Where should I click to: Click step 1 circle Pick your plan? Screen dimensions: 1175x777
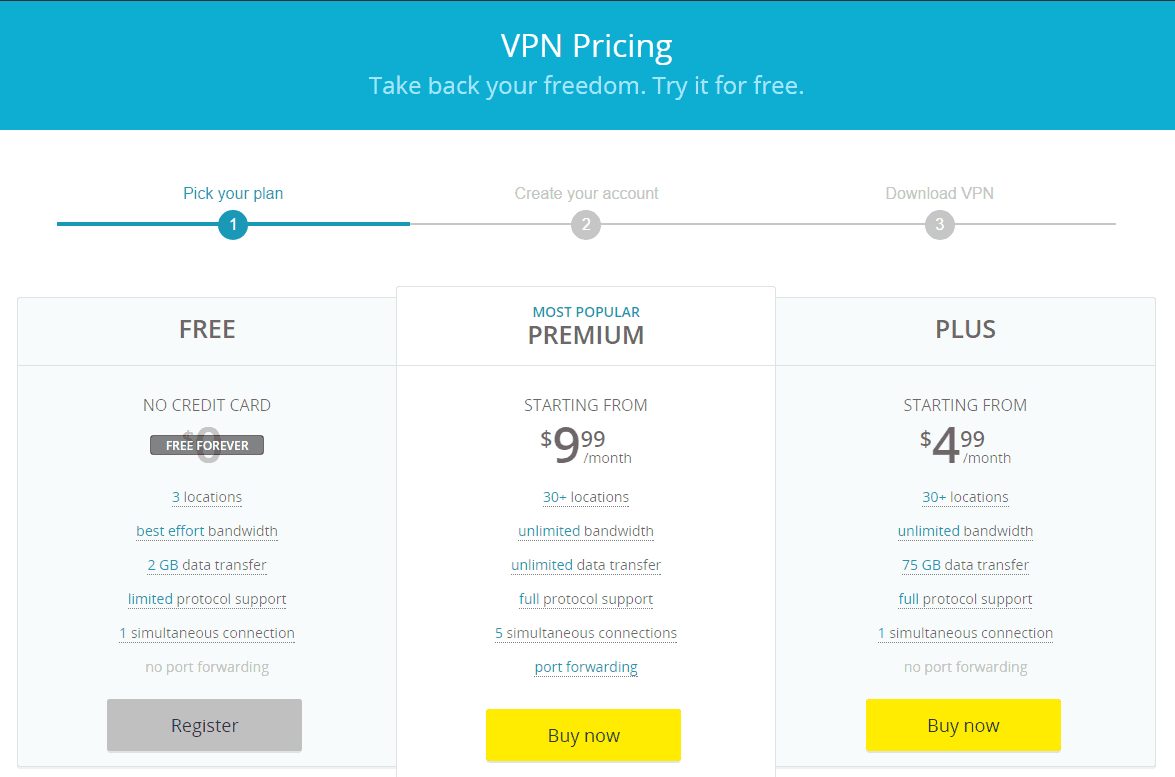tap(233, 225)
